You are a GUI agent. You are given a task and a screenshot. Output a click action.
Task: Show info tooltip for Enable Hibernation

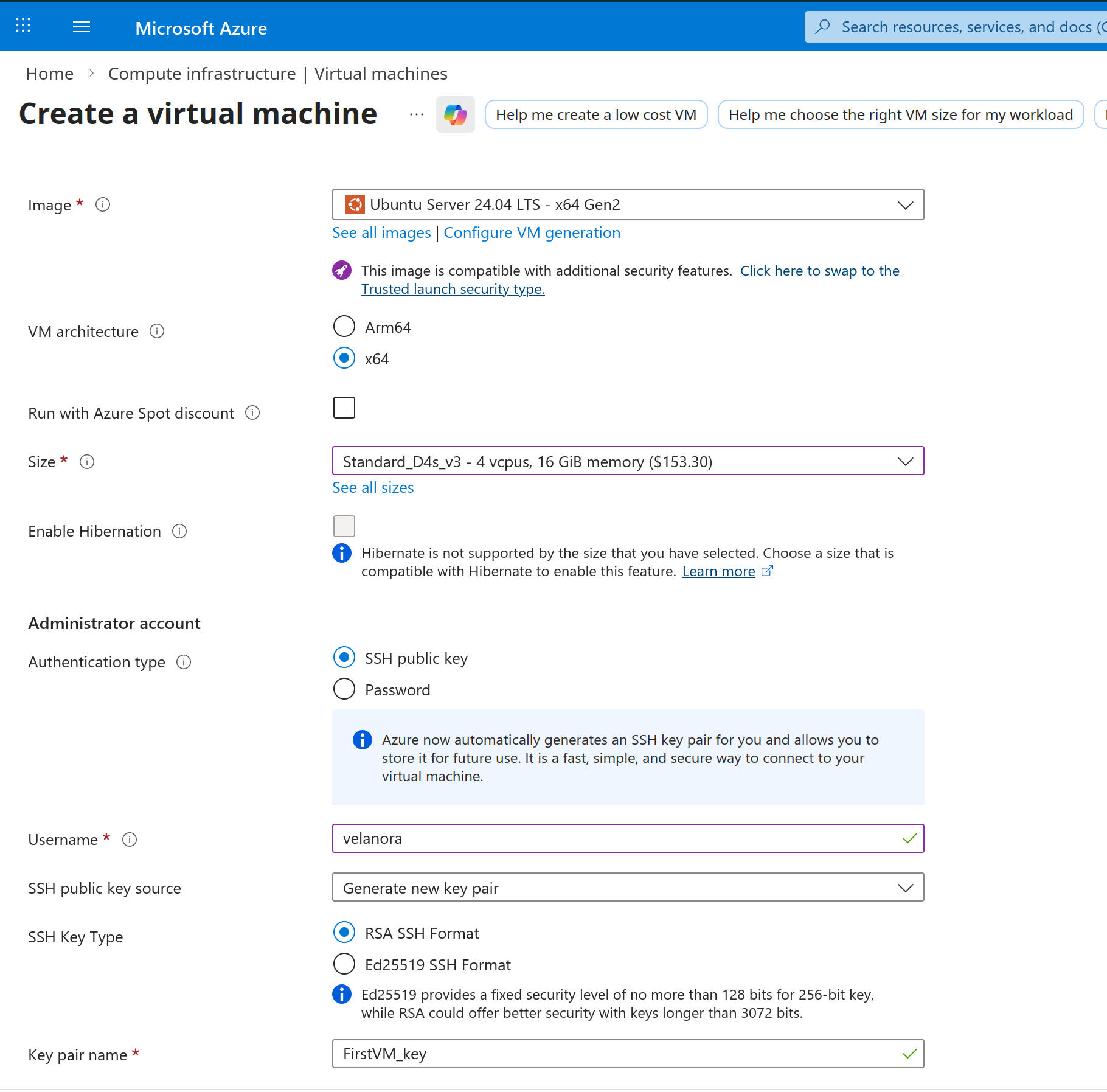pos(179,532)
